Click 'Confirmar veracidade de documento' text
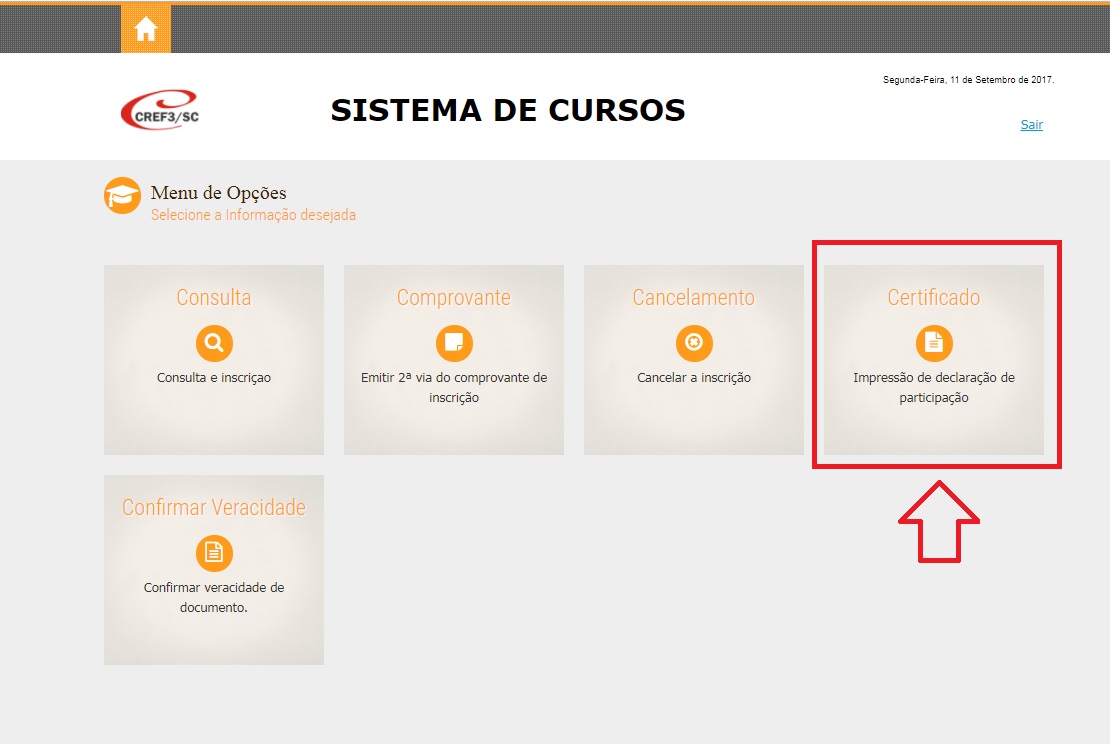 point(214,597)
